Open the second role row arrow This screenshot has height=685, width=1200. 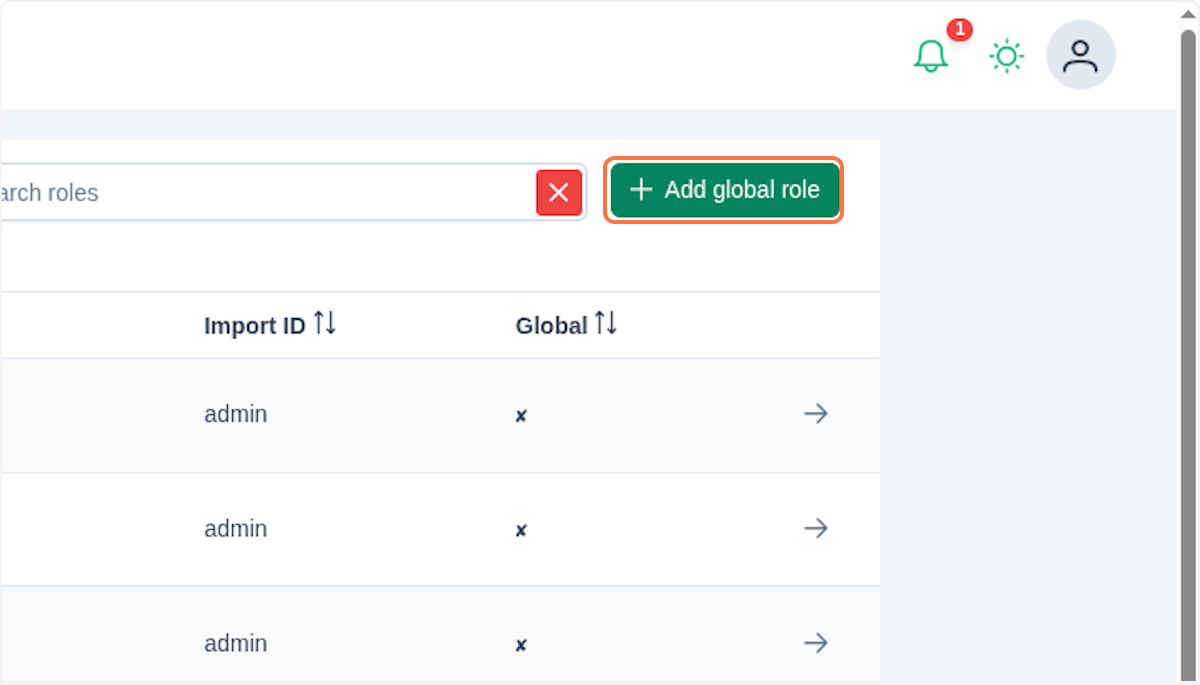(x=816, y=528)
